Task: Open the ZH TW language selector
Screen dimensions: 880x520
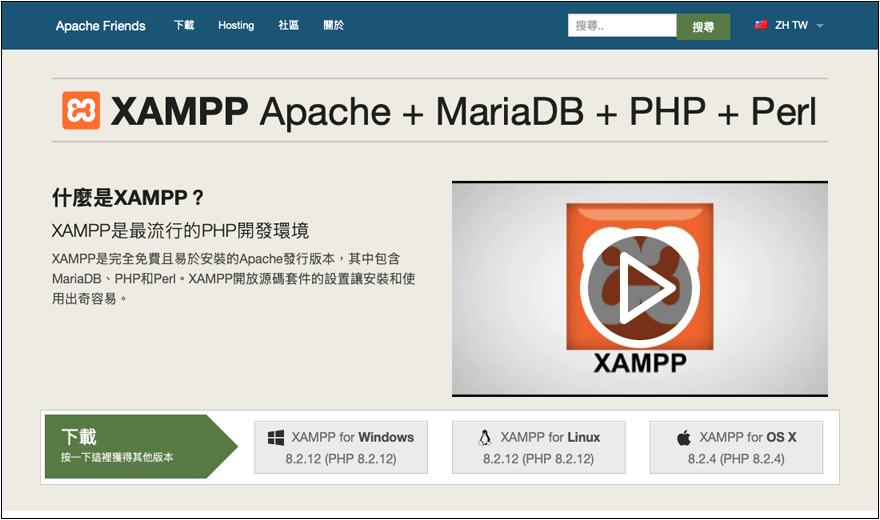Action: (791, 25)
